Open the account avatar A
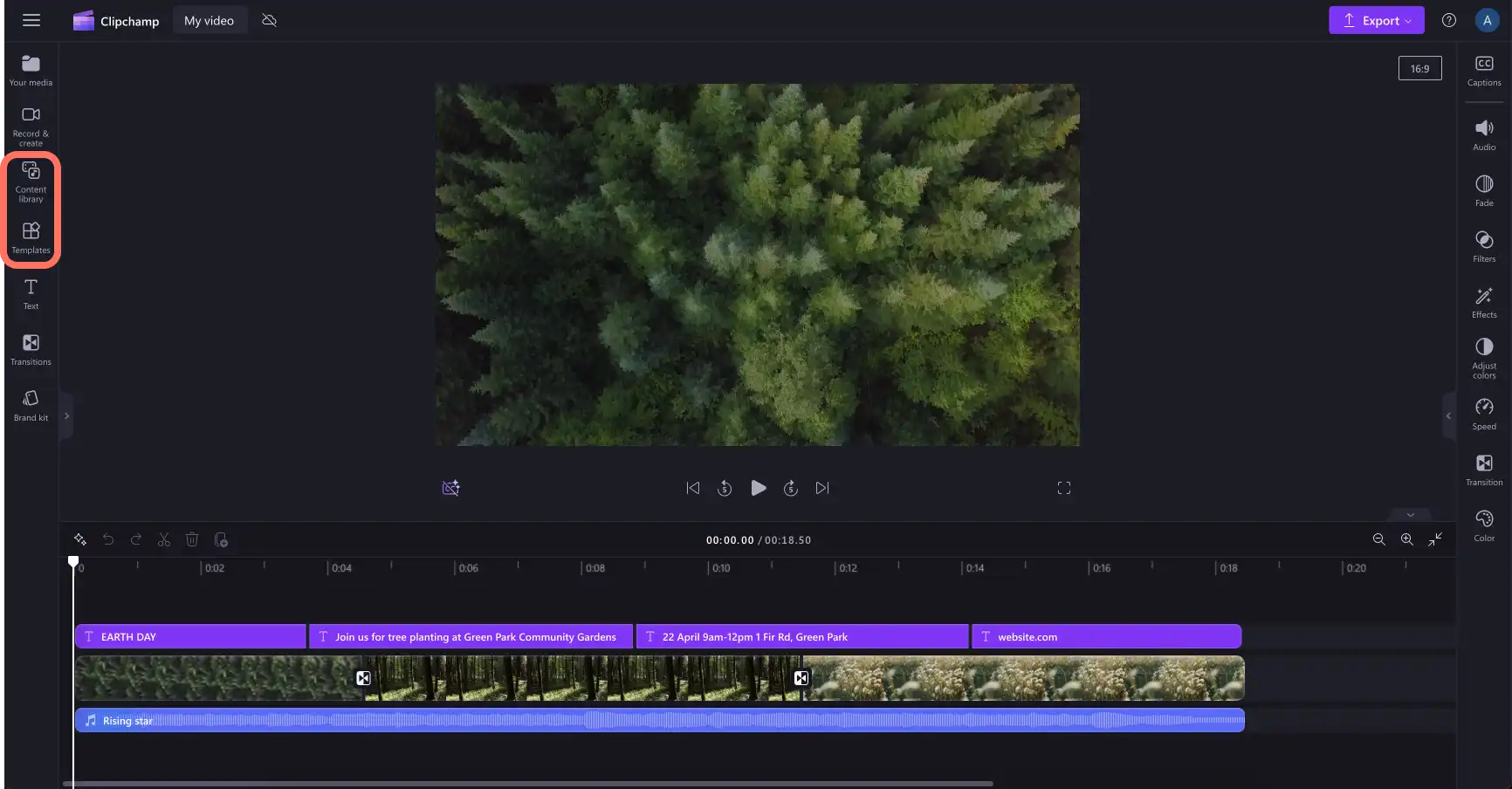1512x789 pixels. pyautogui.click(x=1487, y=20)
